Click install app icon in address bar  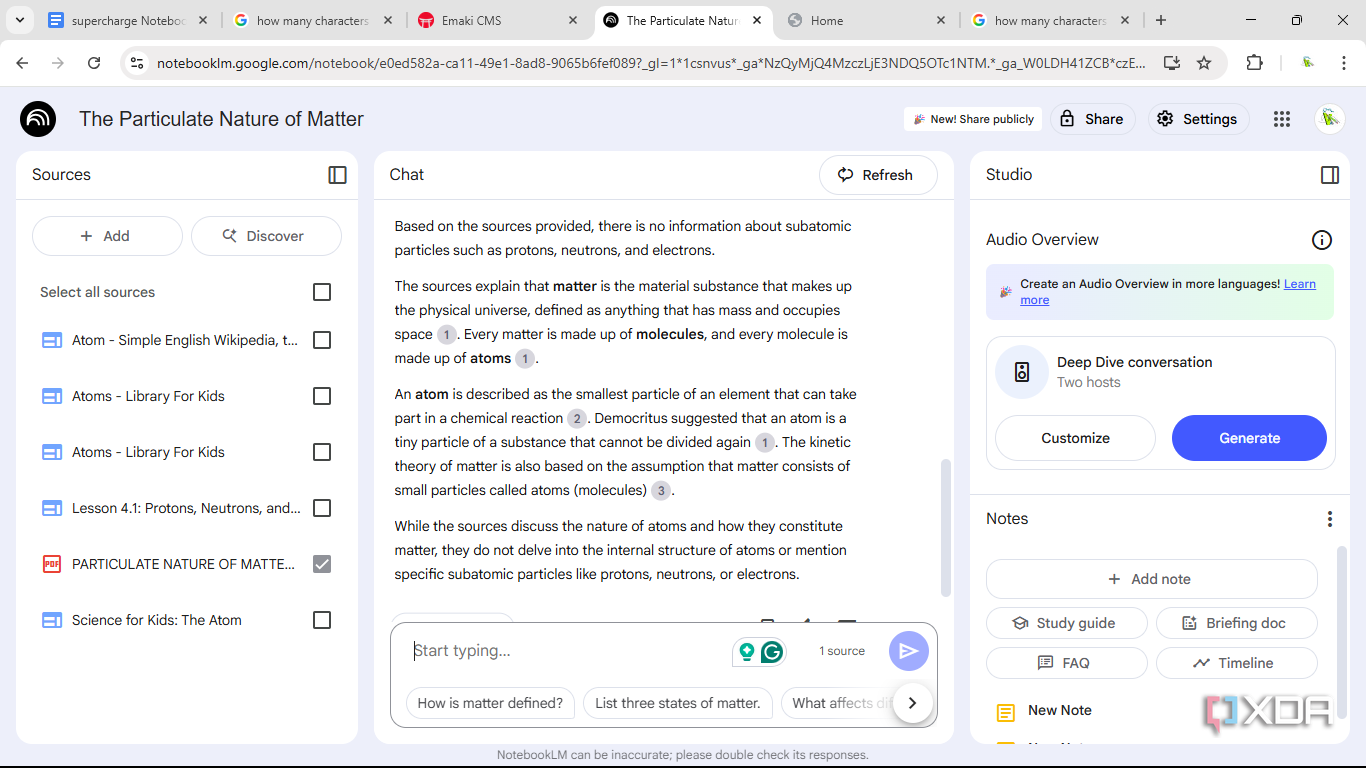[1171, 63]
